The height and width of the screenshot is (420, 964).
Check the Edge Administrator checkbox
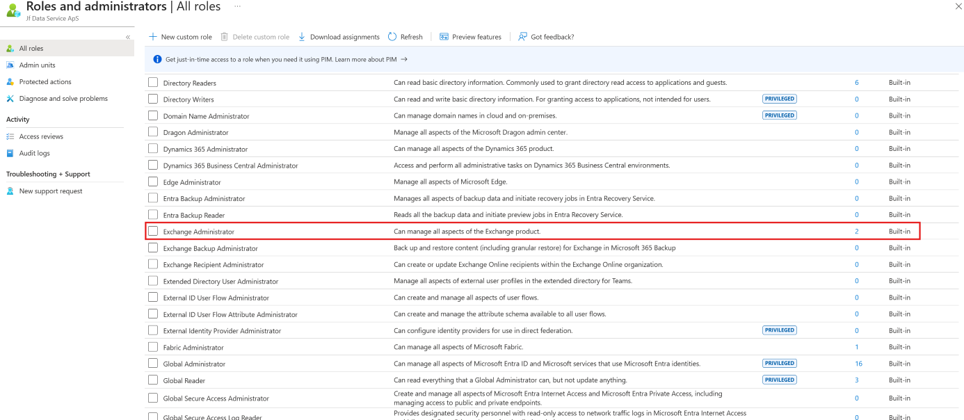[x=153, y=182]
